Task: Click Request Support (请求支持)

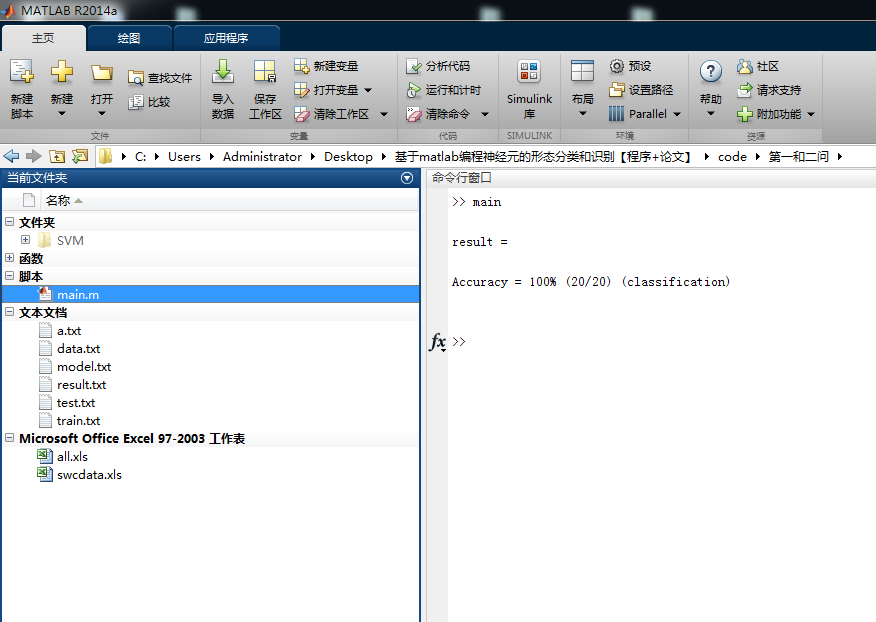Action: coord(769,90)
